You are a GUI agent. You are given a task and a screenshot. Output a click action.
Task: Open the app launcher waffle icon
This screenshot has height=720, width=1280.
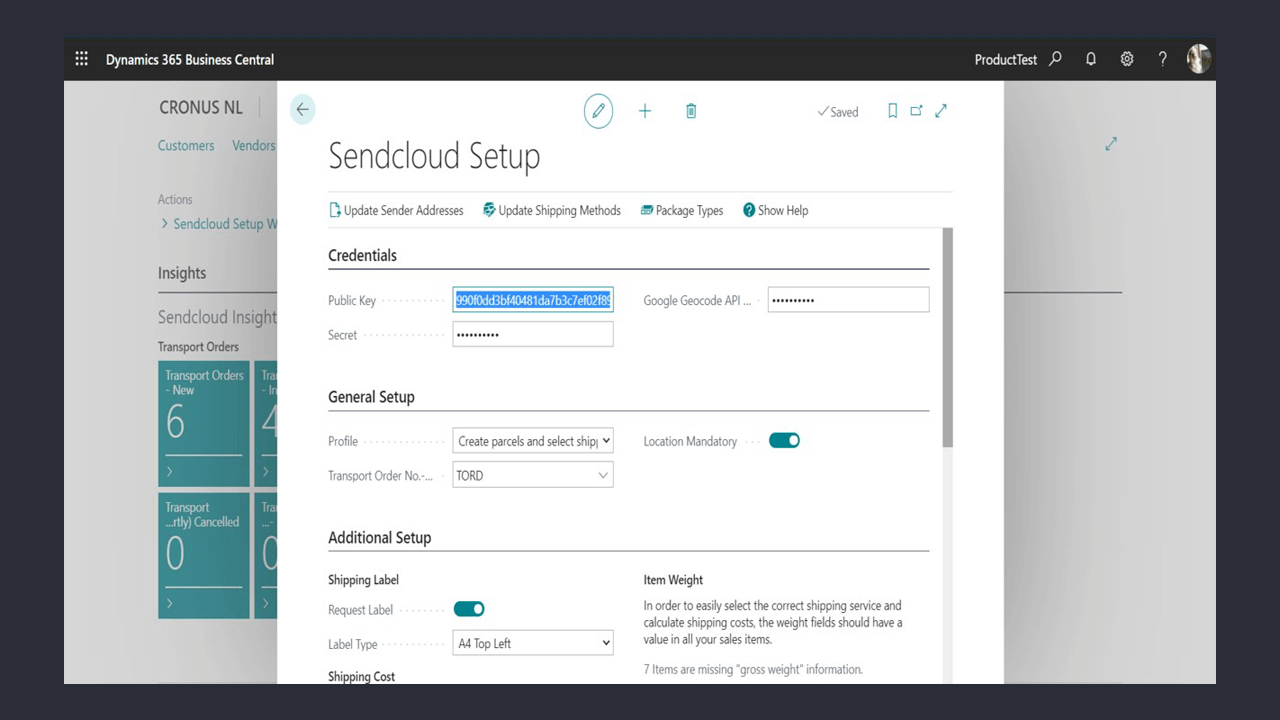click(x=82, y=59)
